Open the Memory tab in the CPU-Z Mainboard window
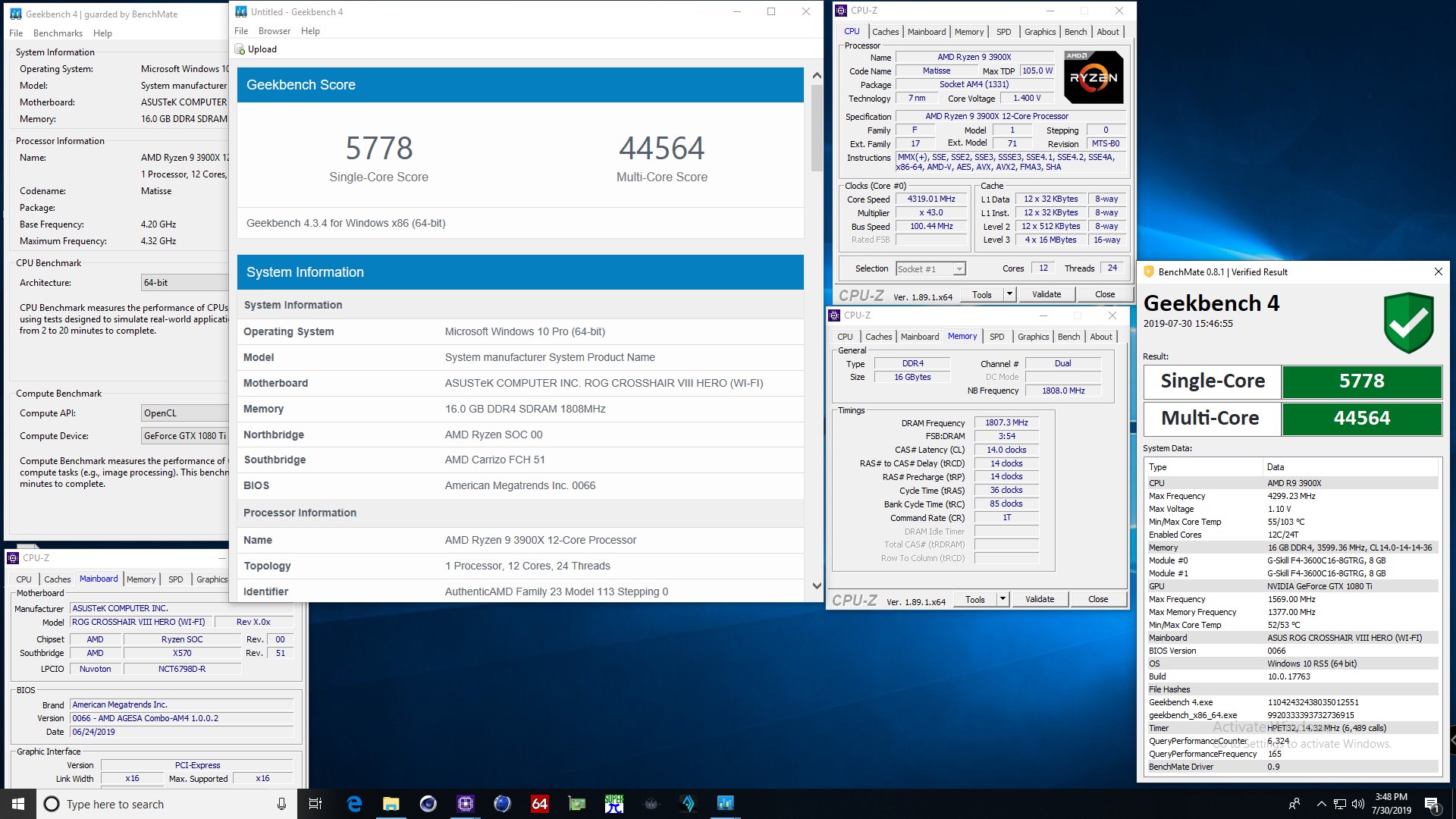Viewport: 1456px width, 819px height. pos(141,579)
